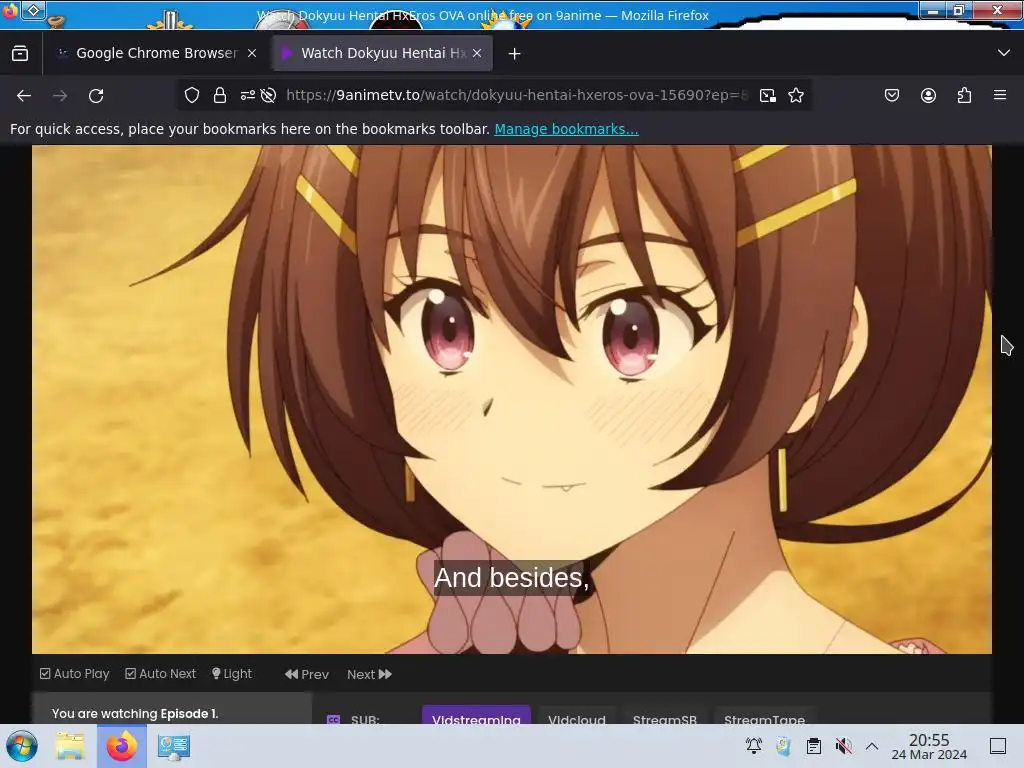Close the Watch Dokyuu Hentai tab
The height and width of the screenshot is (768, 1024).
point(477,53)
